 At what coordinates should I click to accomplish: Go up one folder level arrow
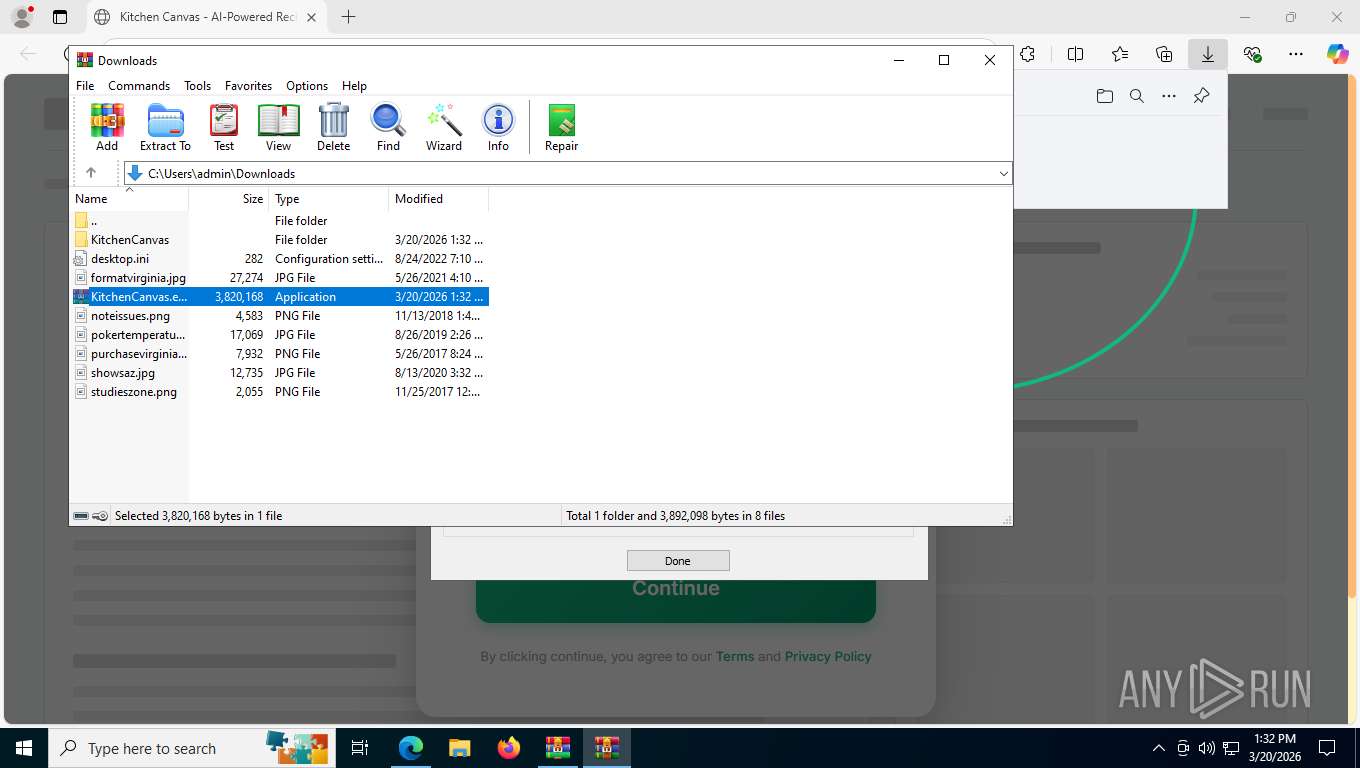[91, 173]
